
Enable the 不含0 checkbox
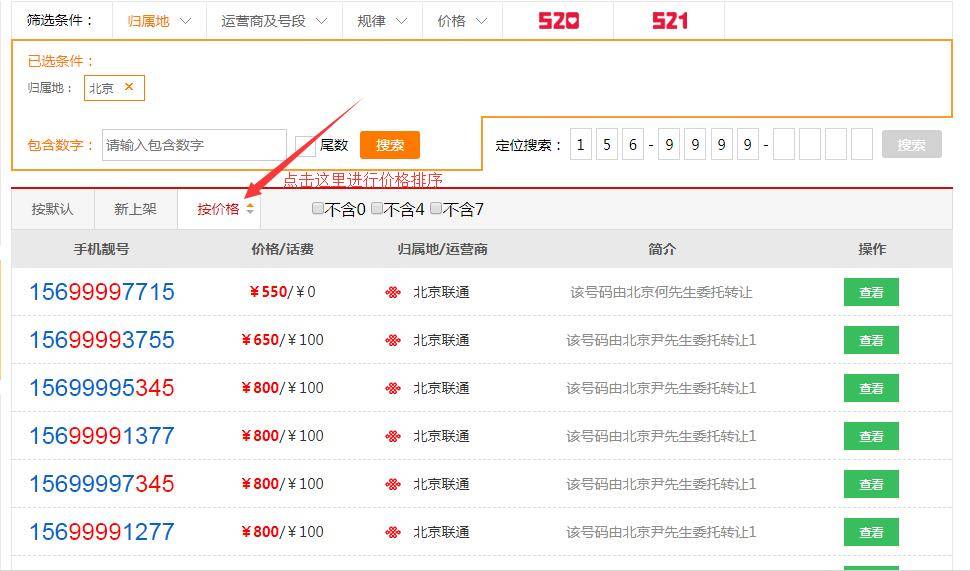click(x=318, y=209)
